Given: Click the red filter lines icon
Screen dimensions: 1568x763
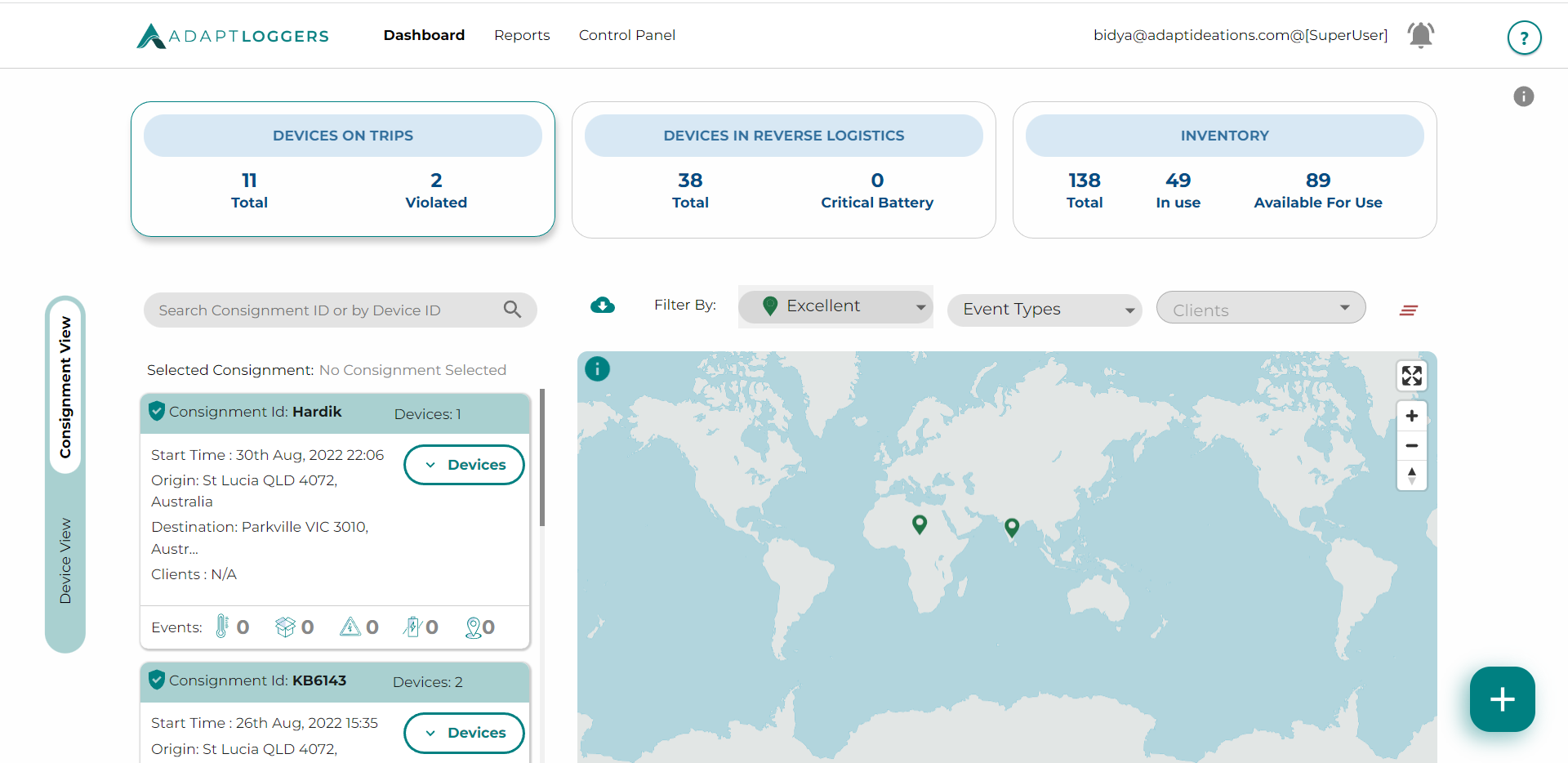Looking at the screenshot, I should (1409, 310).
